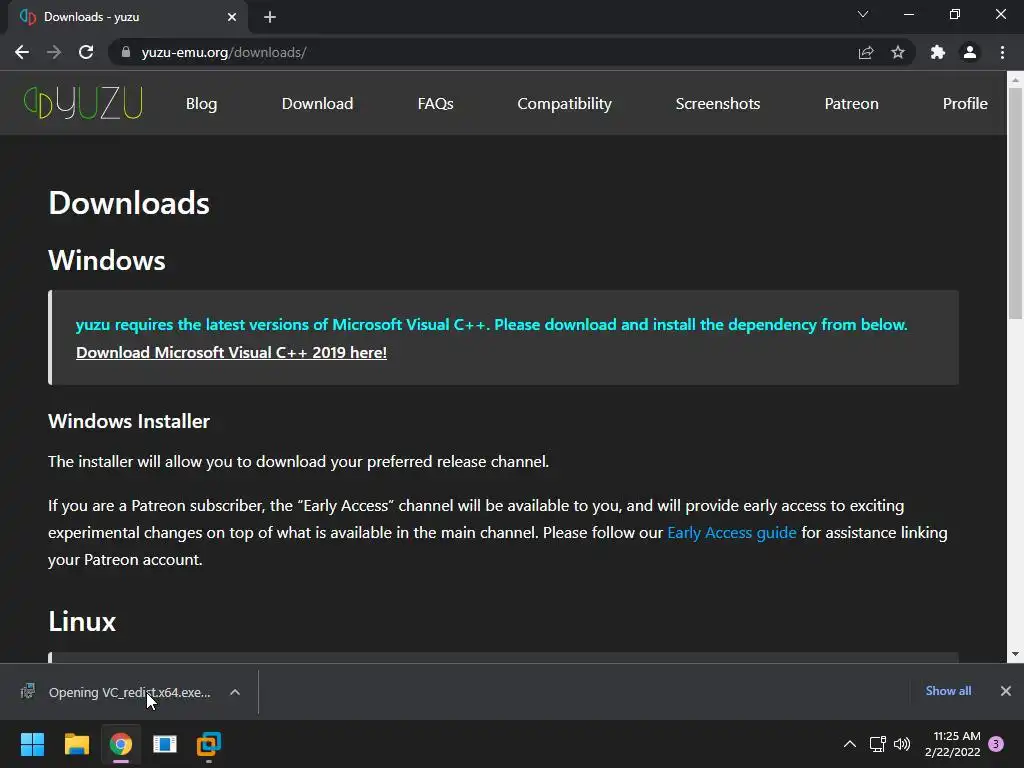Open a new browser tab
Viewport: 1024px width, 768px height.
coord(270,17)
